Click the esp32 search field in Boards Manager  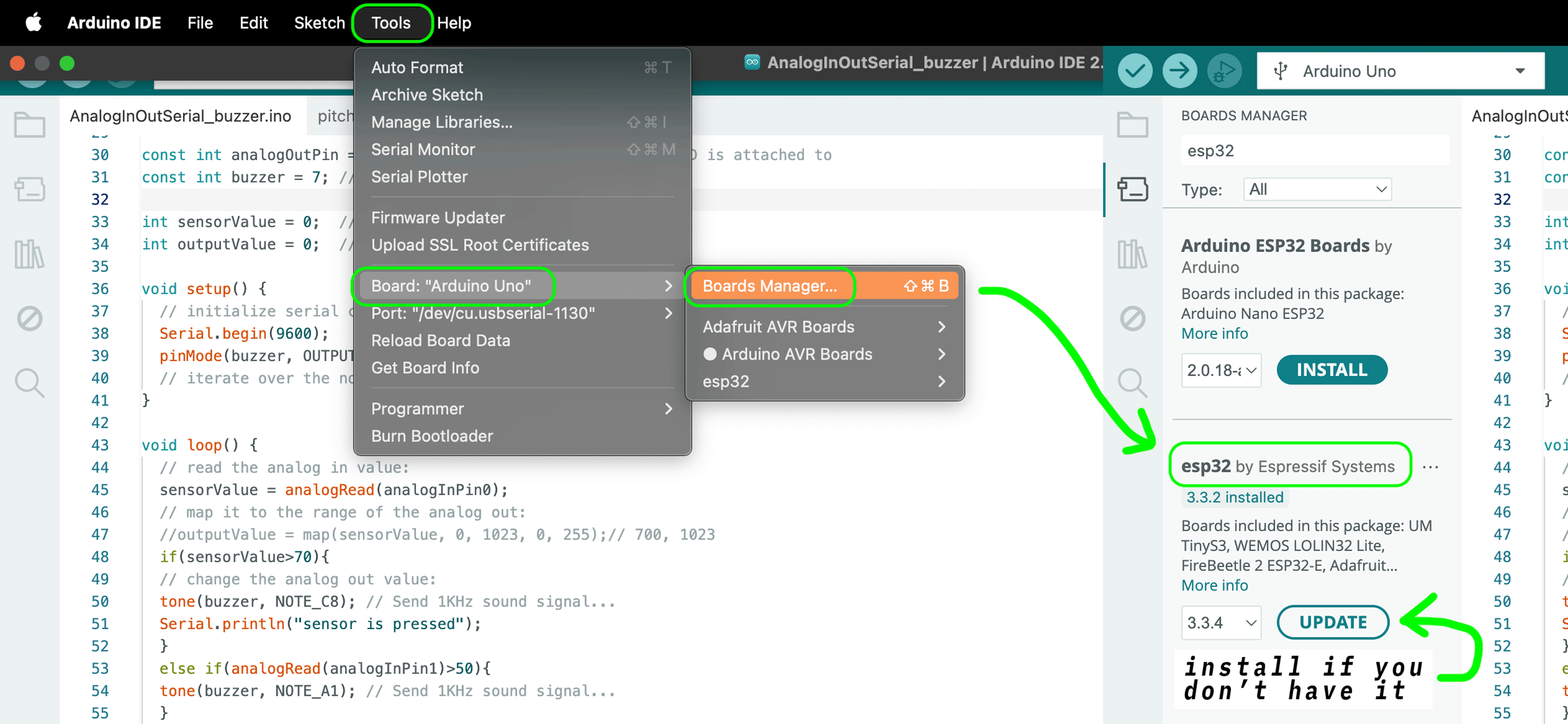point(1315,150)
